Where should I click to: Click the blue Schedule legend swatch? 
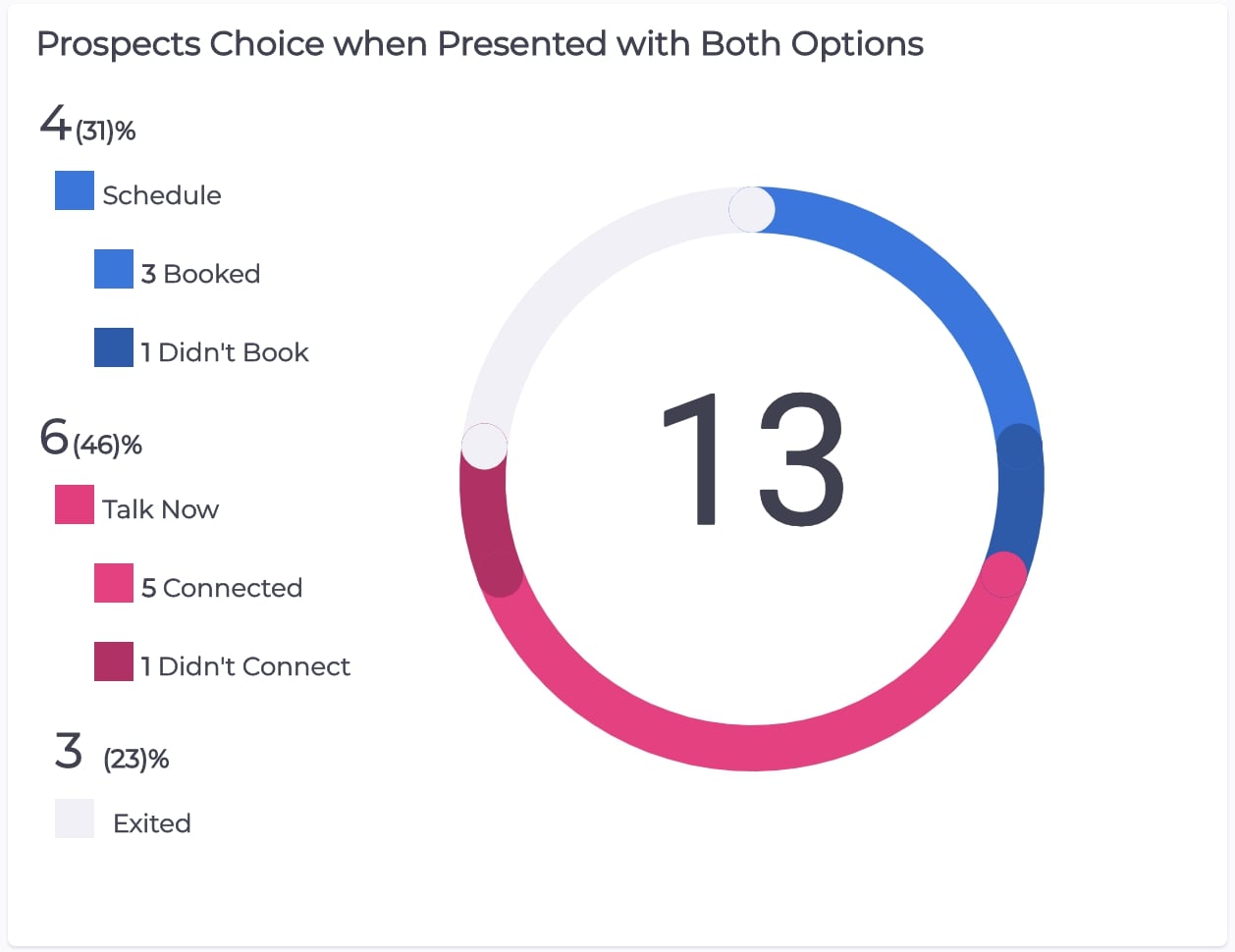75,190
